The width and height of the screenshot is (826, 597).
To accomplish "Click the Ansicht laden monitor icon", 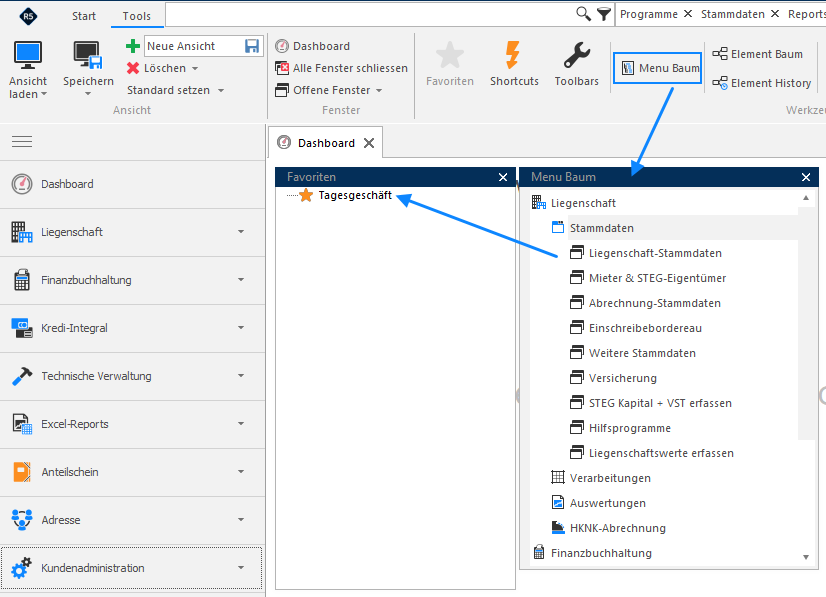I will [27, 55].
